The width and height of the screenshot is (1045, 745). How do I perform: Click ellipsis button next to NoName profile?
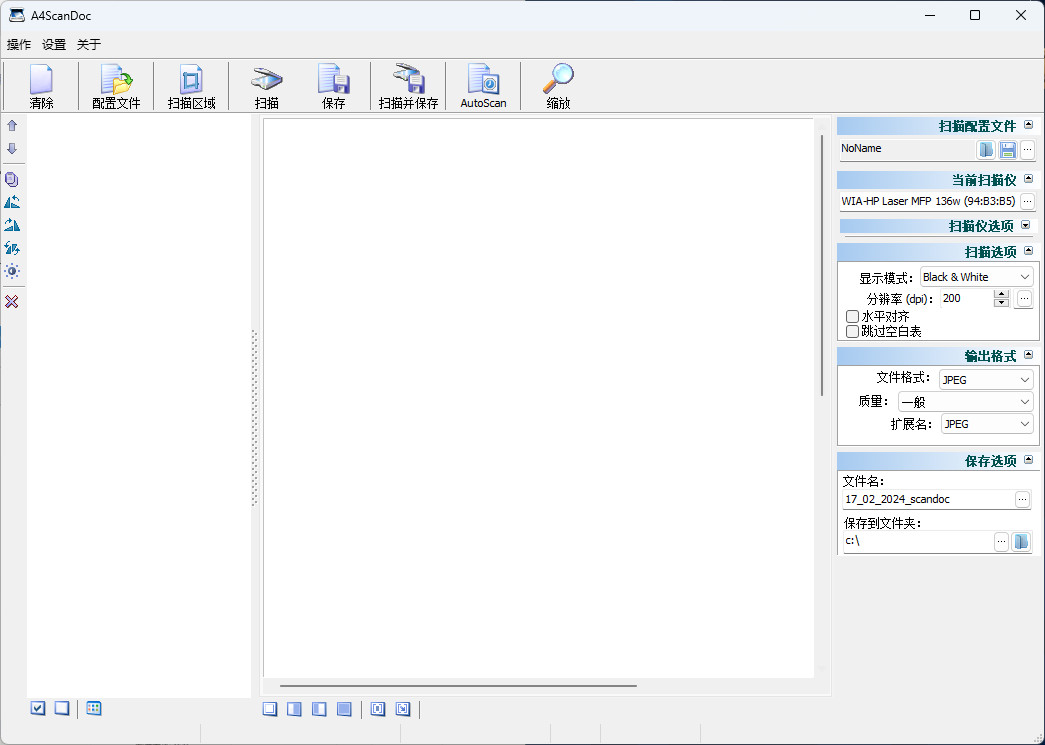click(1027, 149)
